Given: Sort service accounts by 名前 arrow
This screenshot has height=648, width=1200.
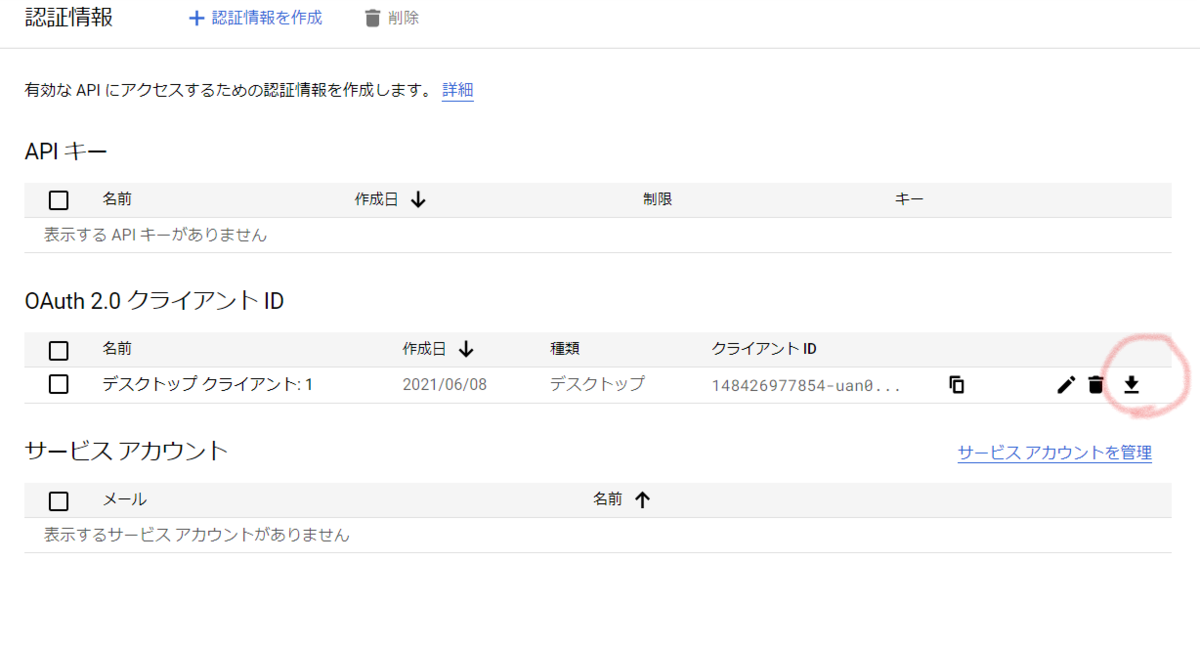Looking at the screenshot, I should (641, 499).
